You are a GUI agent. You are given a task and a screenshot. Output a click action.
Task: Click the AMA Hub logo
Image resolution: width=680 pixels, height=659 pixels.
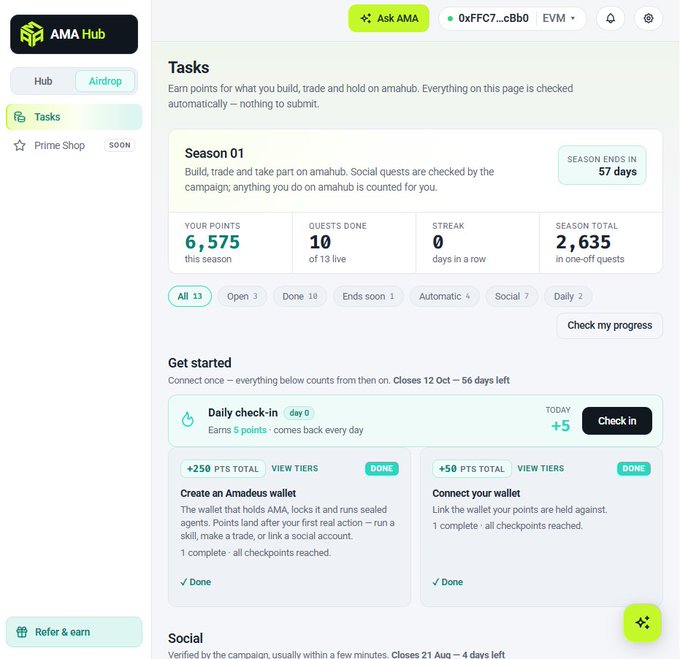click(x=74, y=34)
